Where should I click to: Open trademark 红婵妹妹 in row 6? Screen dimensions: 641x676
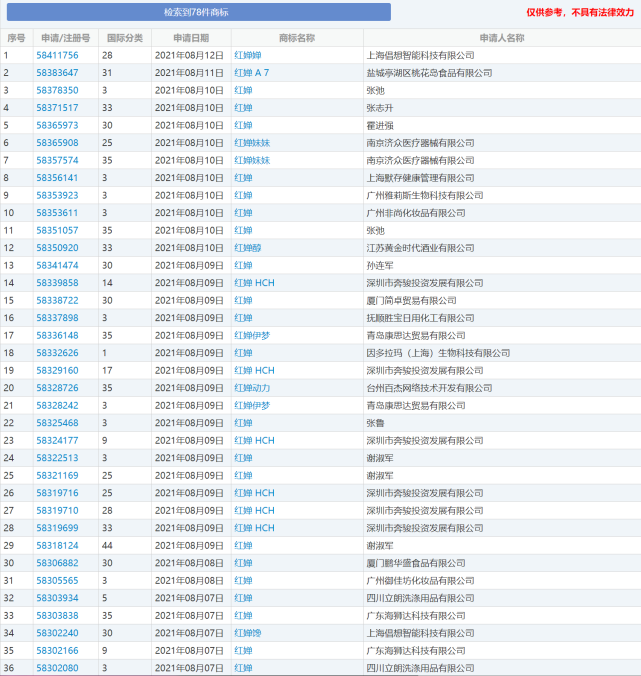point(252,143)
